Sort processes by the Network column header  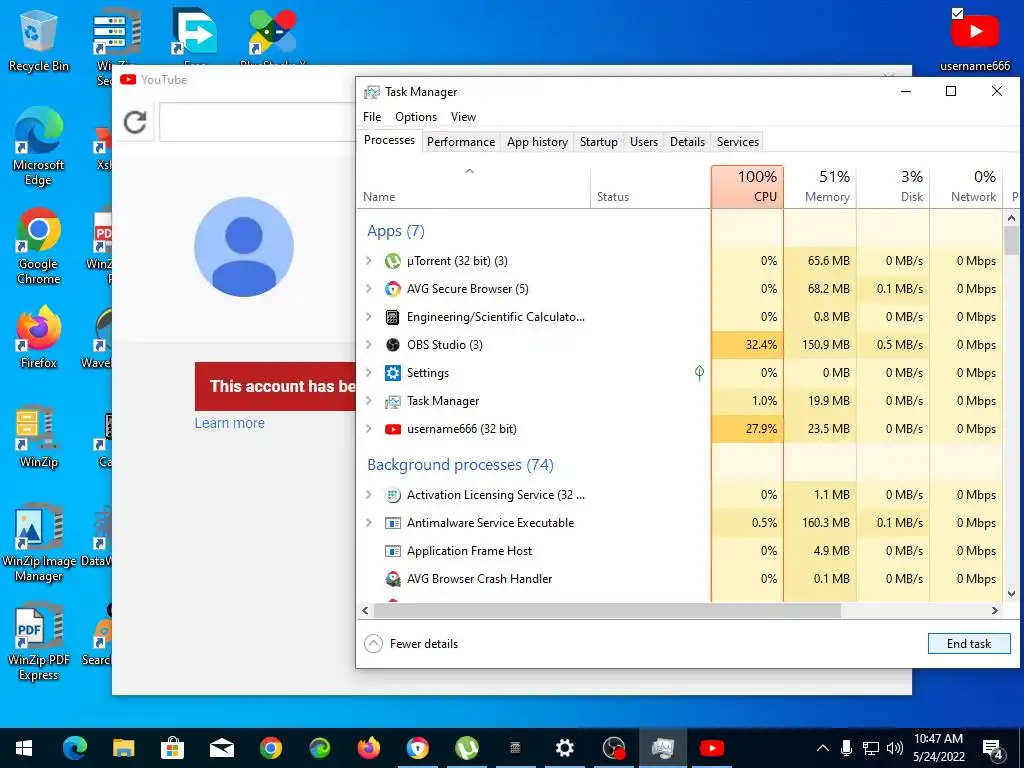click(x=967, y=187)
